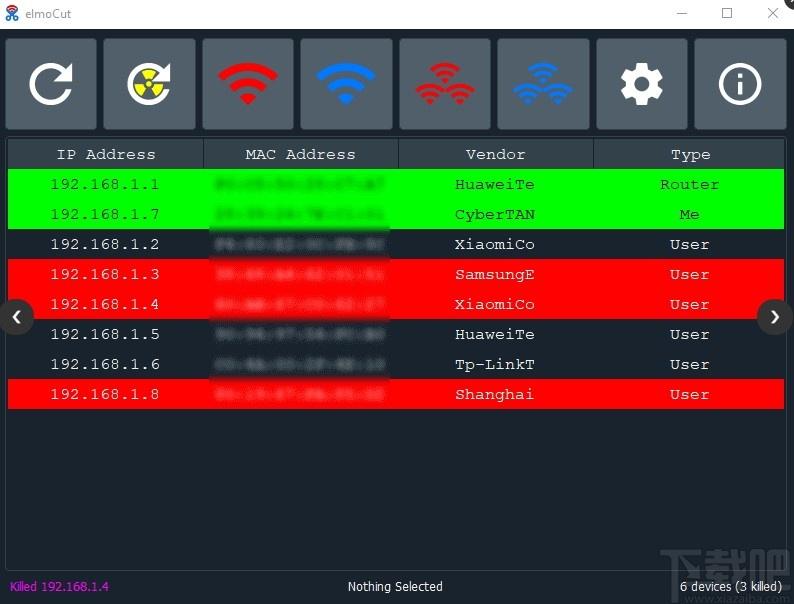Go to next image with right arrow
Image resolution: width=794 pixels, height=604 pixels.
point(774,317)
